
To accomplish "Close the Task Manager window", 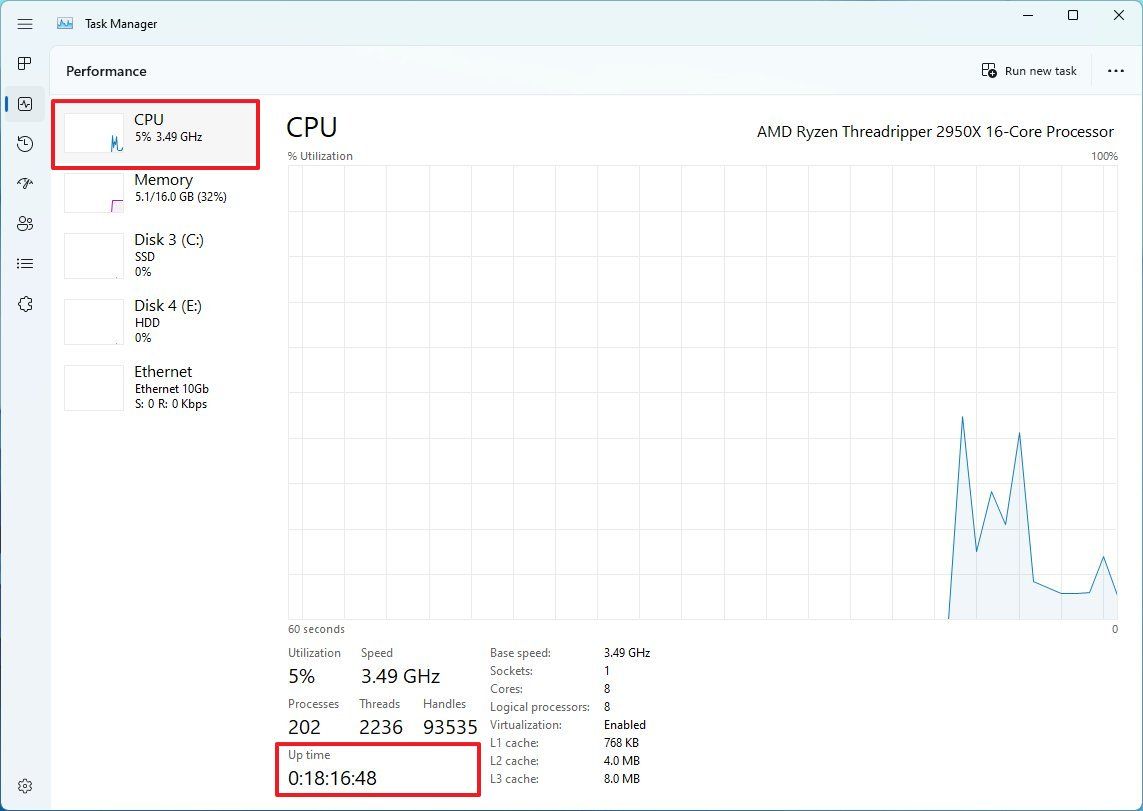I will pos(1119,15).
